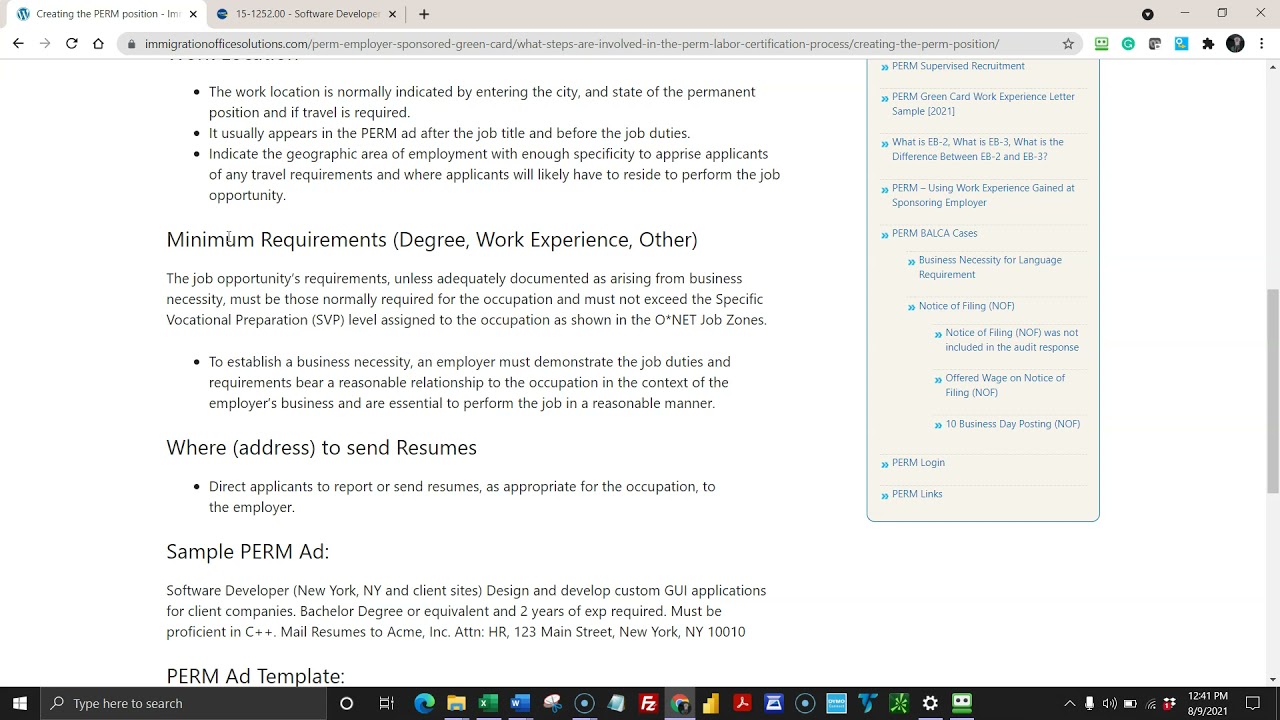This screenshot has height=720, width=1280.
Task: Open the DYMO app from the taskbar
Action: point(836,703)
